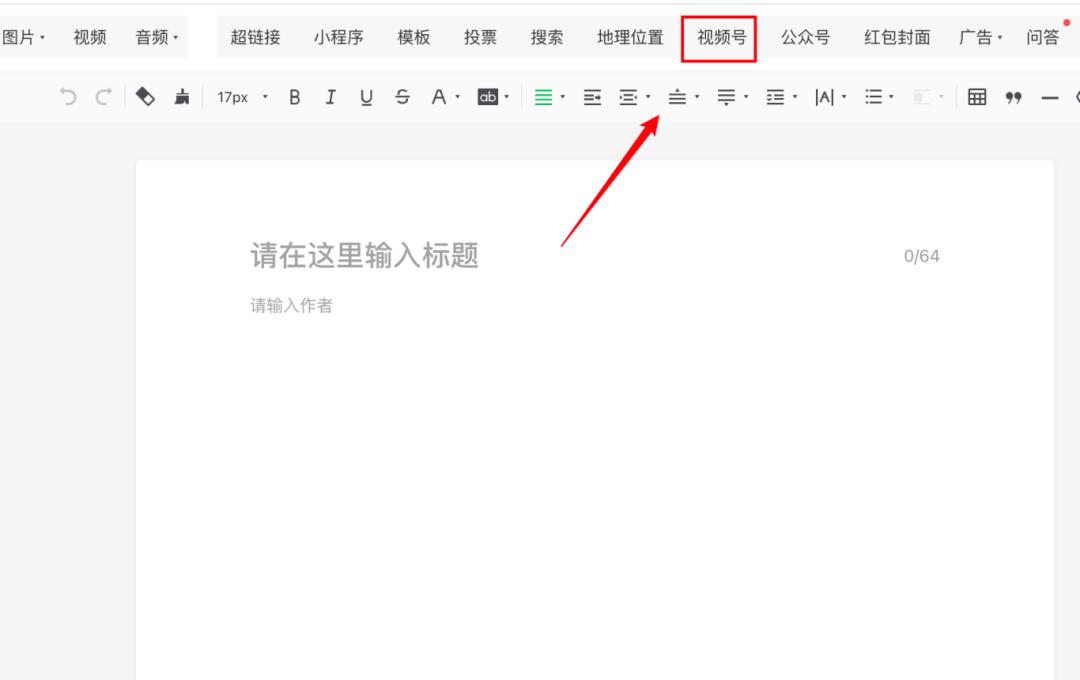Toggle italic text formatting
Screen dimensions: 1080x680
tap(330, 97)
